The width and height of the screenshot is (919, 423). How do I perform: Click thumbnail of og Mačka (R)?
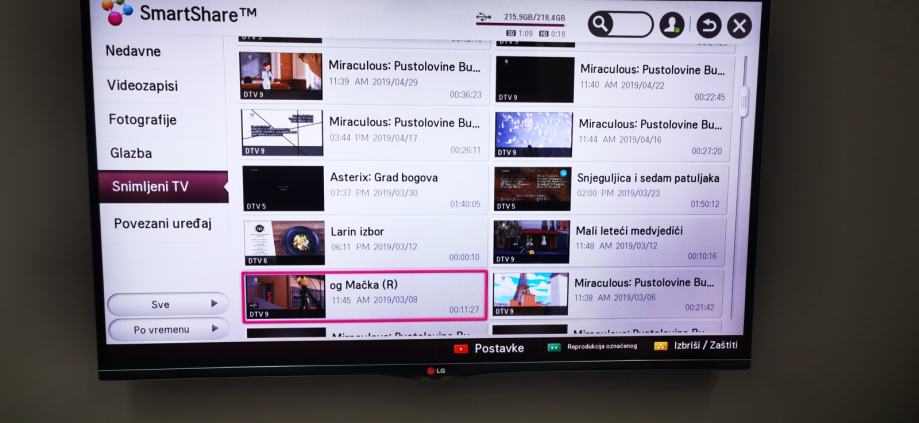coord(285,296)
